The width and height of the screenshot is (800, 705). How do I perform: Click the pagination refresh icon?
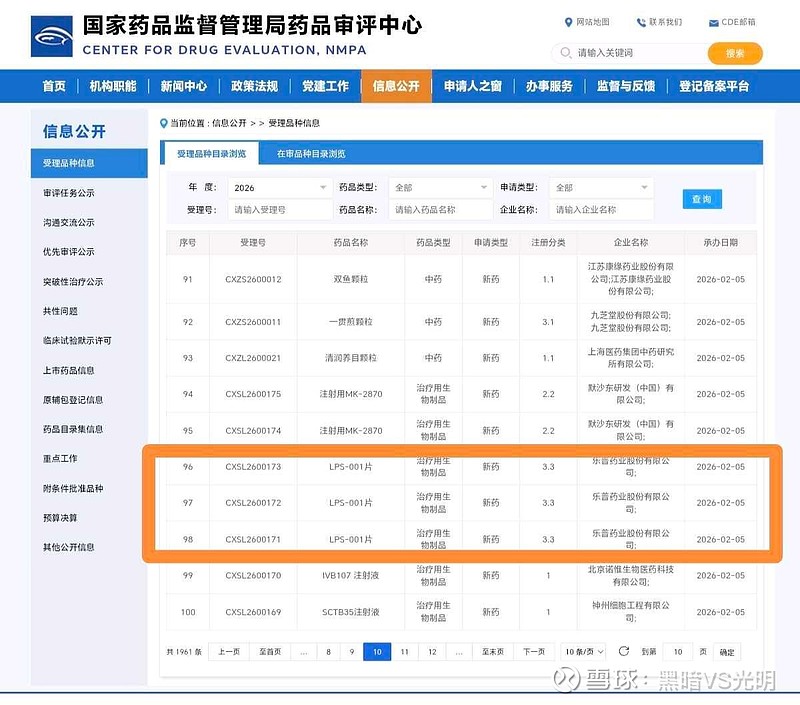coord(624,651)
